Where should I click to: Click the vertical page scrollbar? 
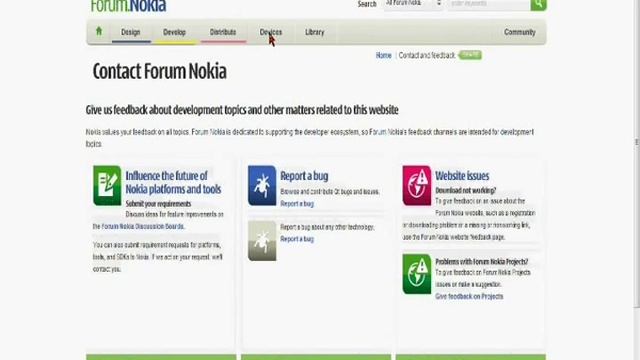(637, 154)
